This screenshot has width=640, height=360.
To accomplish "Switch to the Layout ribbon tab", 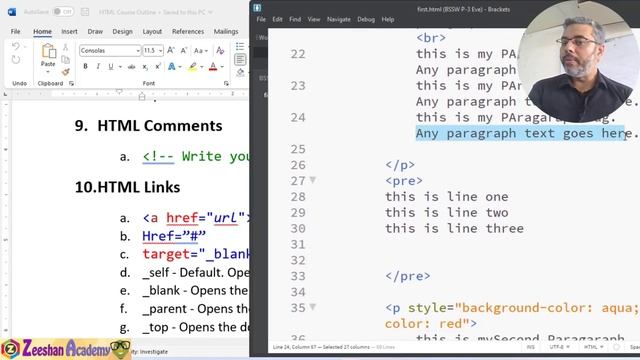I will (152, 31).
